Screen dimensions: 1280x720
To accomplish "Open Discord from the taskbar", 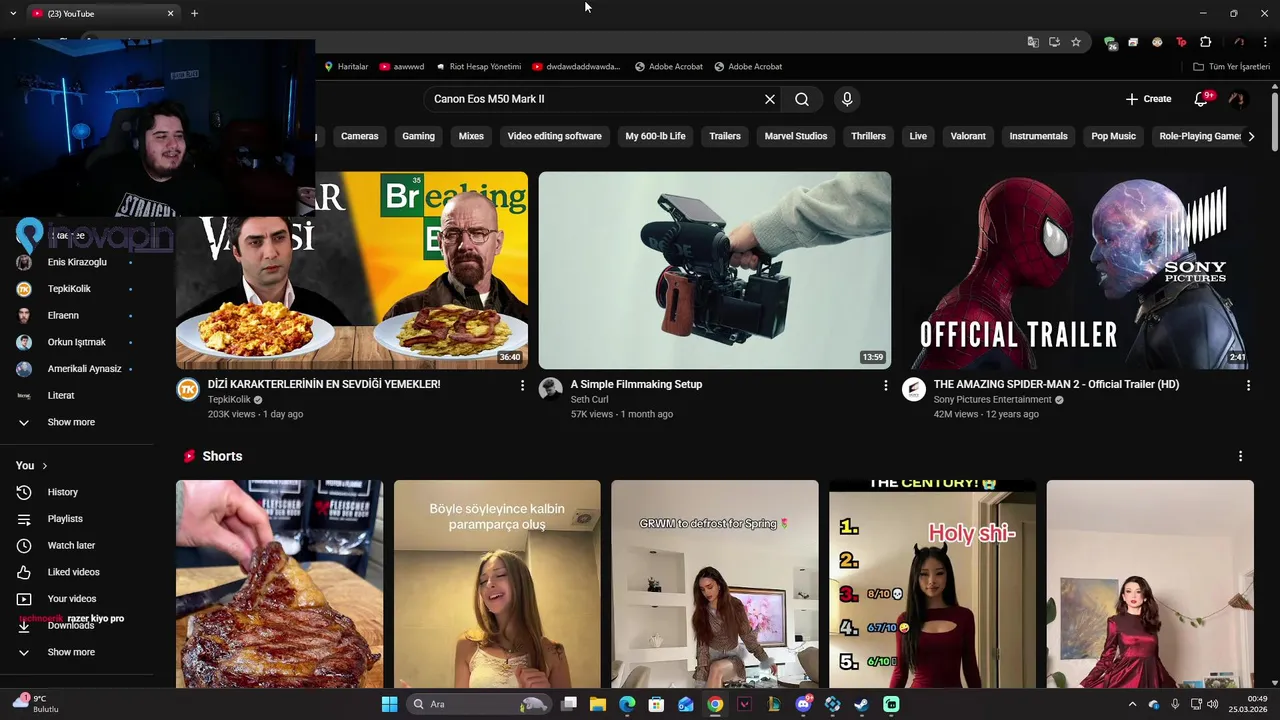I will [x=803, y=704].
